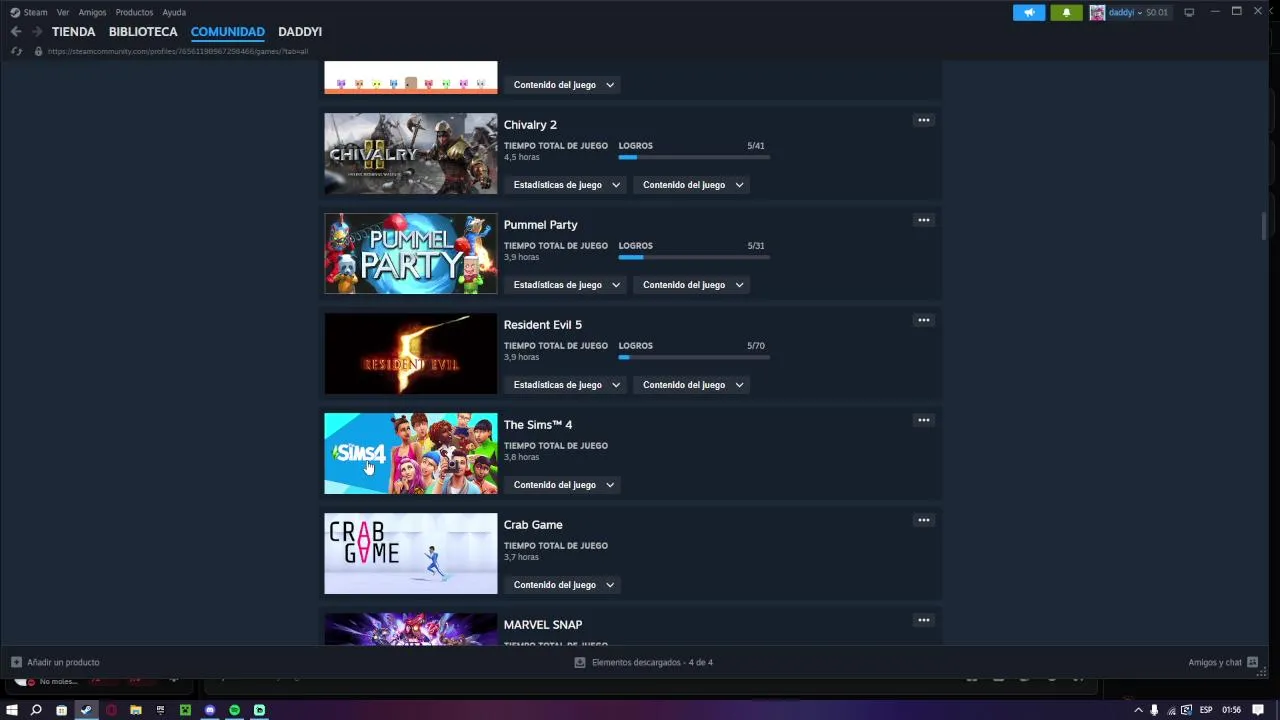Expand Contenido del juego for Chivalry 2
This screenshot has height=720, width=1280.
[x=692, y=185]
